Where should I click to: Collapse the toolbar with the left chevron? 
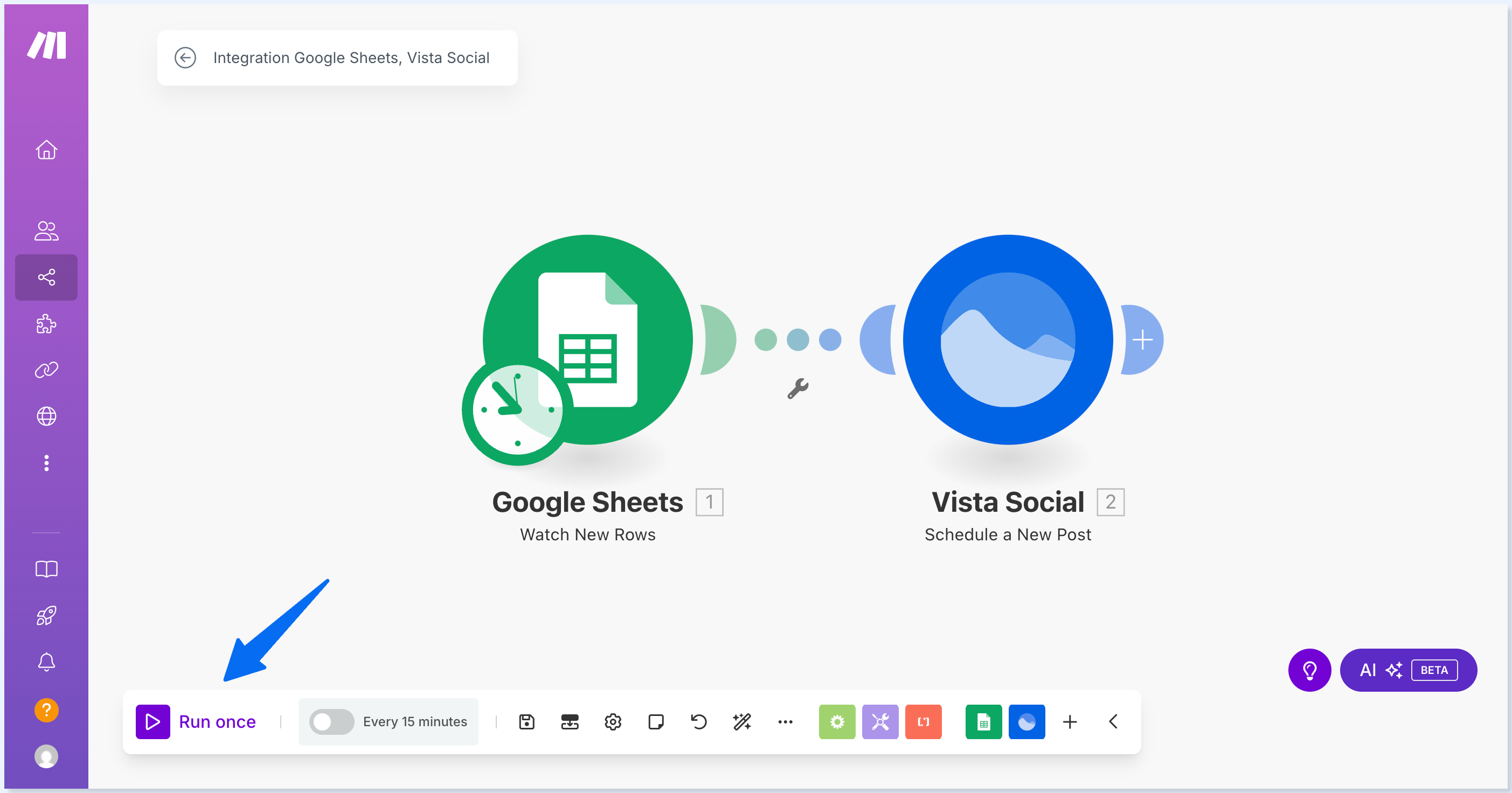(x=1113, y=721)
